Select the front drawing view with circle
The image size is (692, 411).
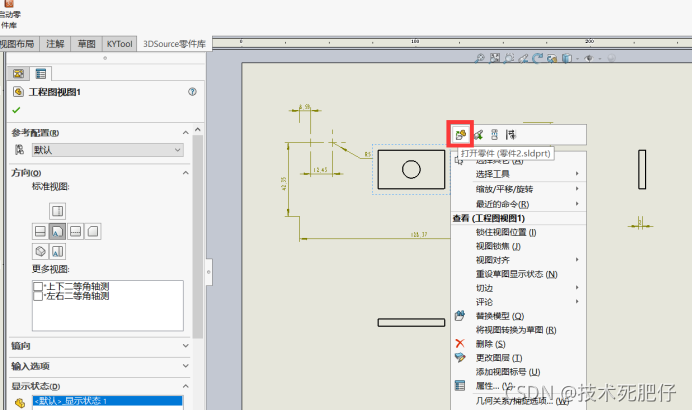pos(411,170)
